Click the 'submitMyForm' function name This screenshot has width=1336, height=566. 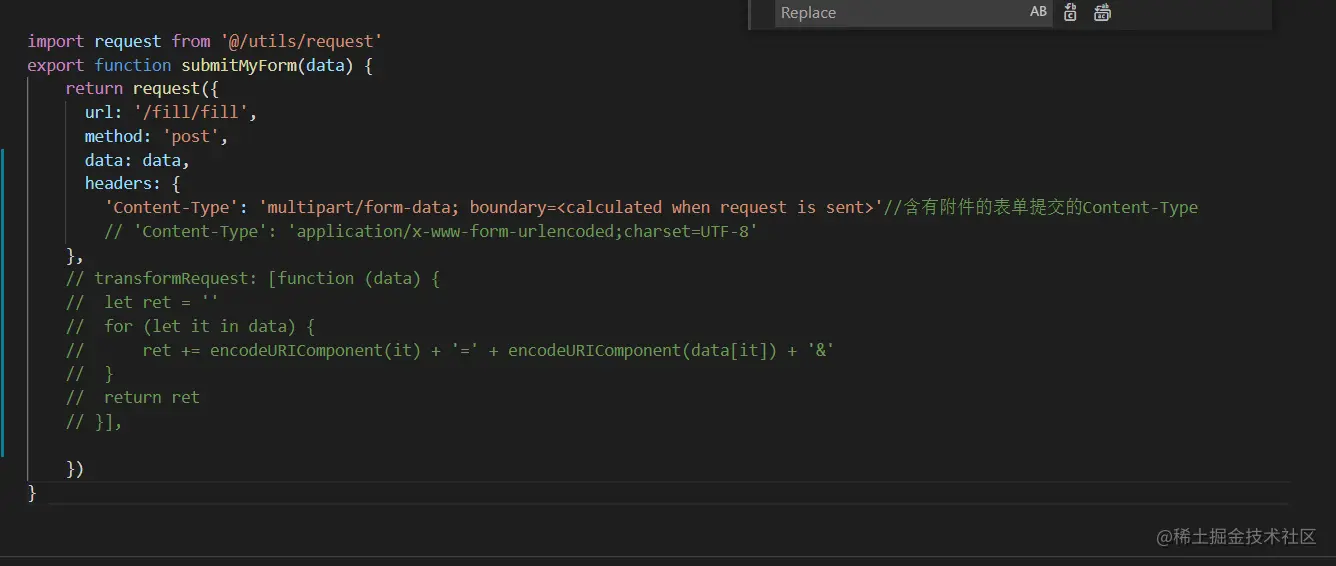(238, 65)
